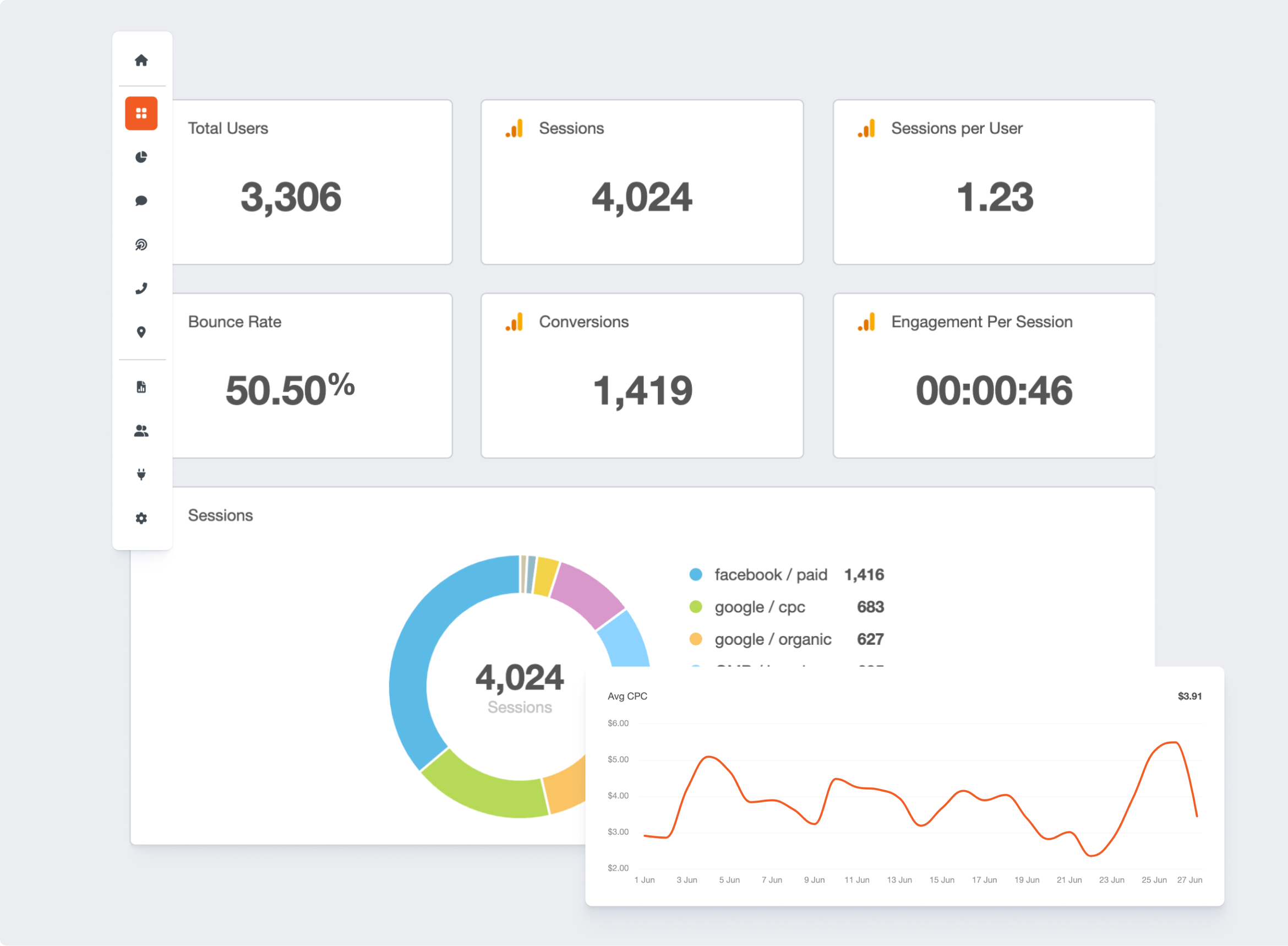Screen dimensions: 1288x946
Task: Click the Avg CPC chart title
Action: pyautogui.click(x=627, y=697)
